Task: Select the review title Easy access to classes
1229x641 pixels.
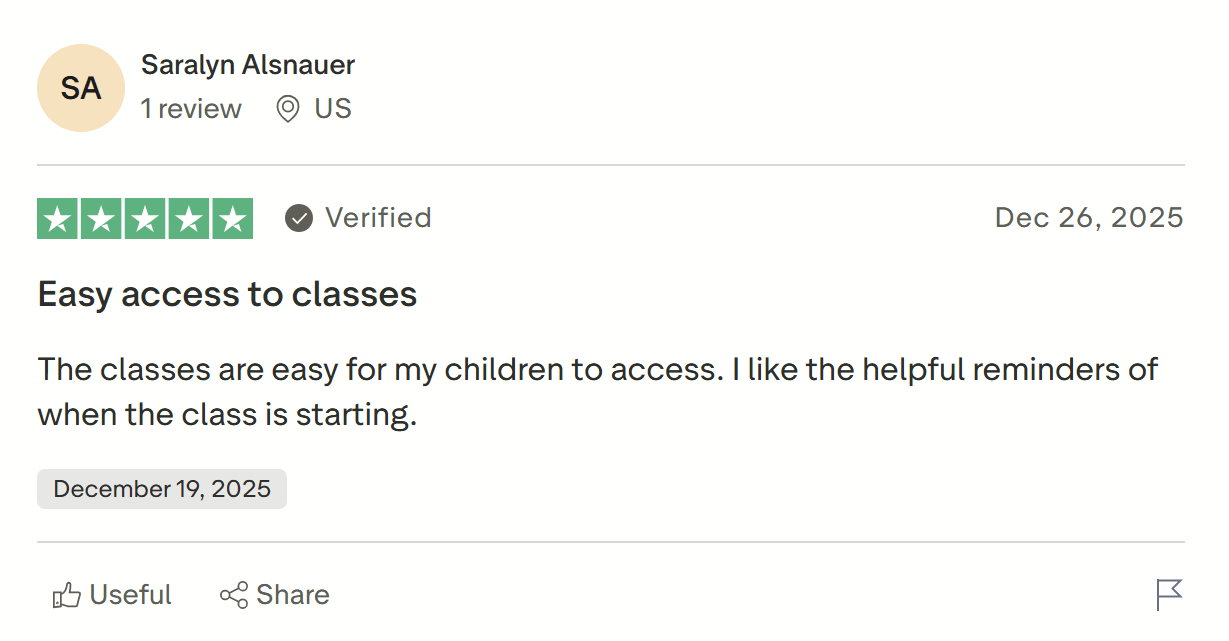Action: pyautogui.click(x=227, y=293)
